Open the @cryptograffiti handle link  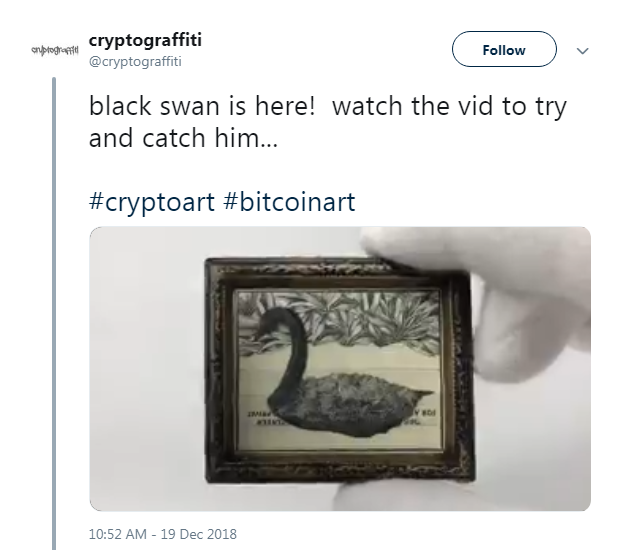135,61
